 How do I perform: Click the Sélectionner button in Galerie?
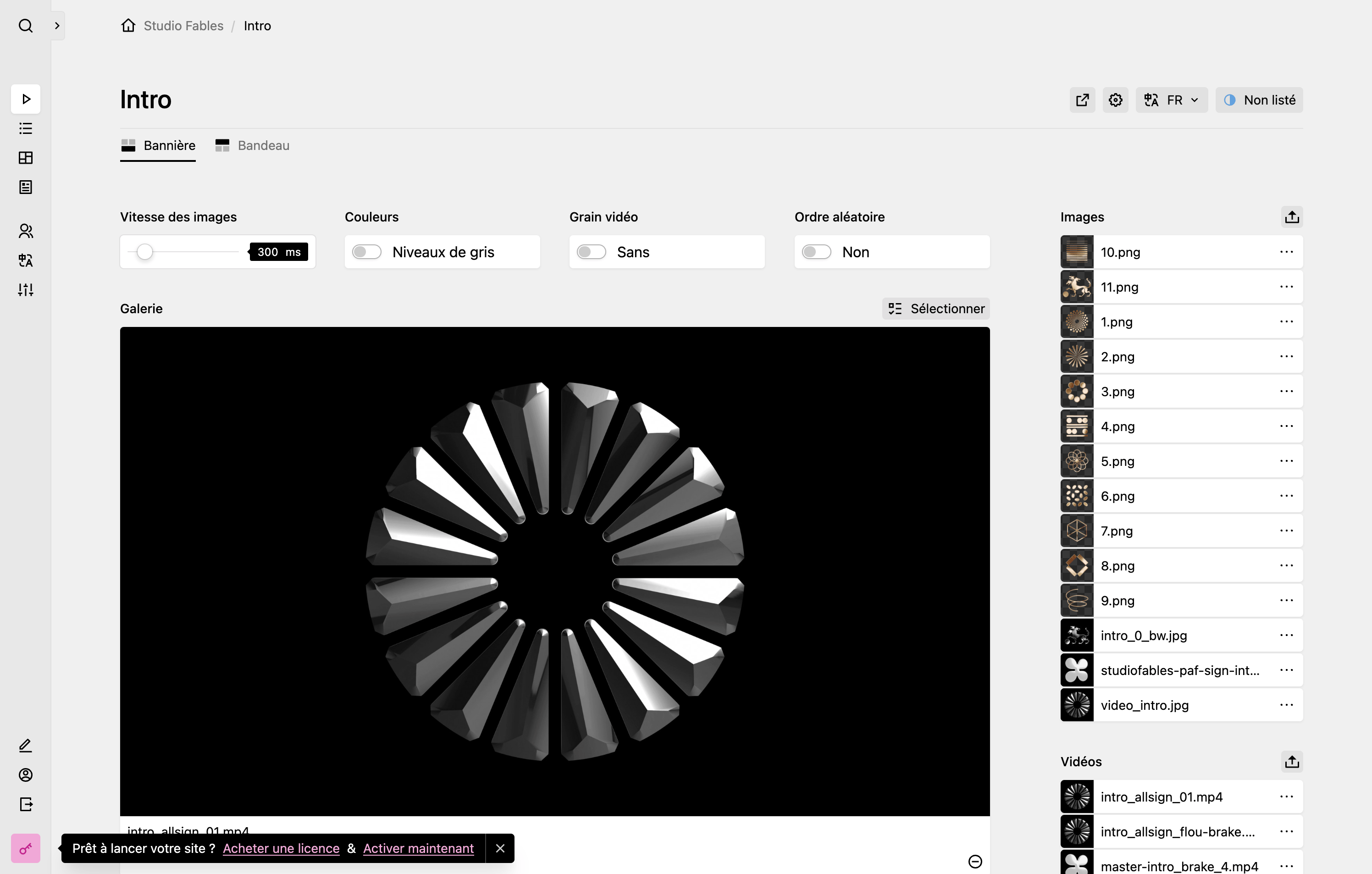935,309
